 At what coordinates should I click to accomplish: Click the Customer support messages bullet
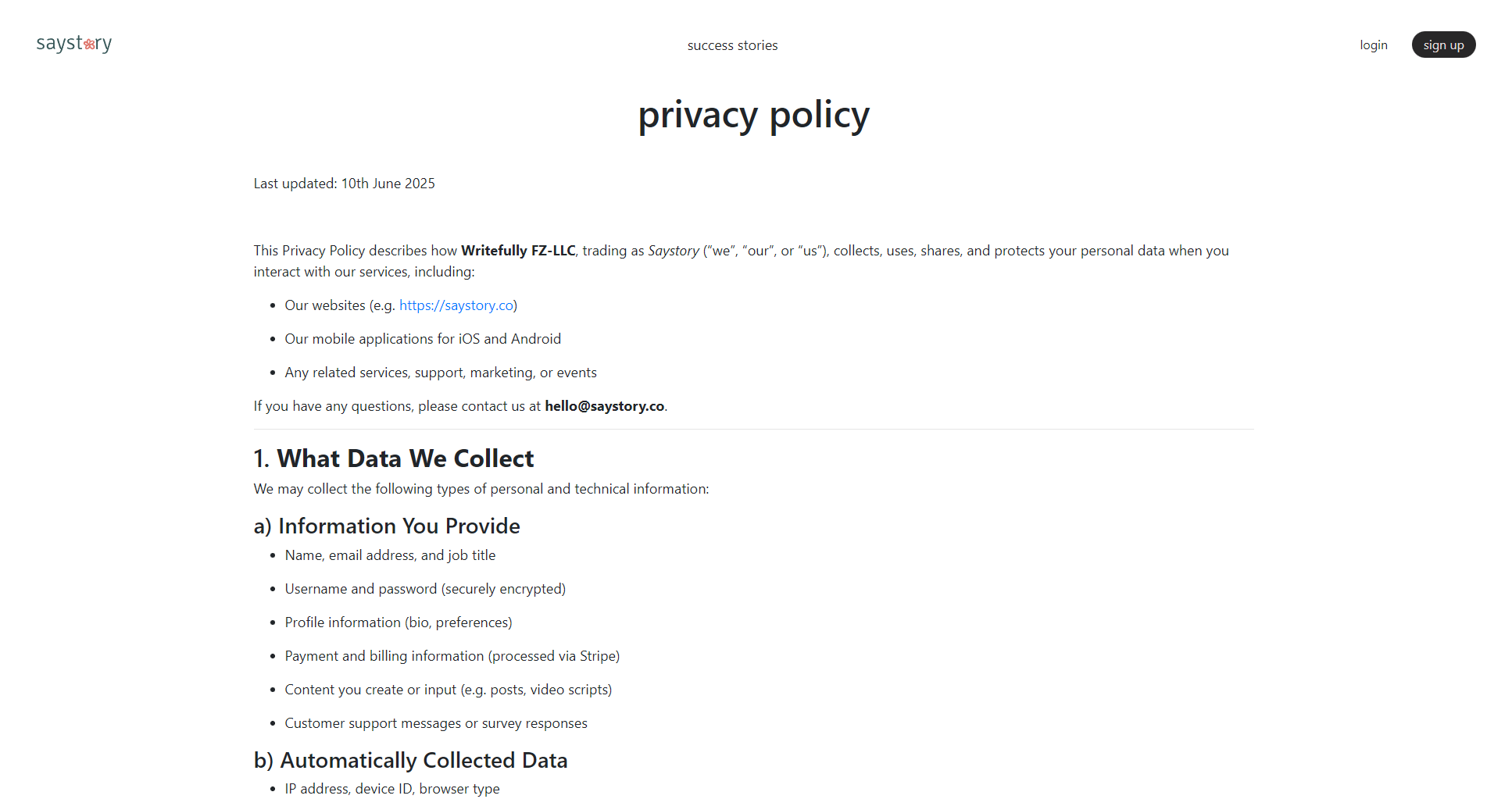click(436, 723)
